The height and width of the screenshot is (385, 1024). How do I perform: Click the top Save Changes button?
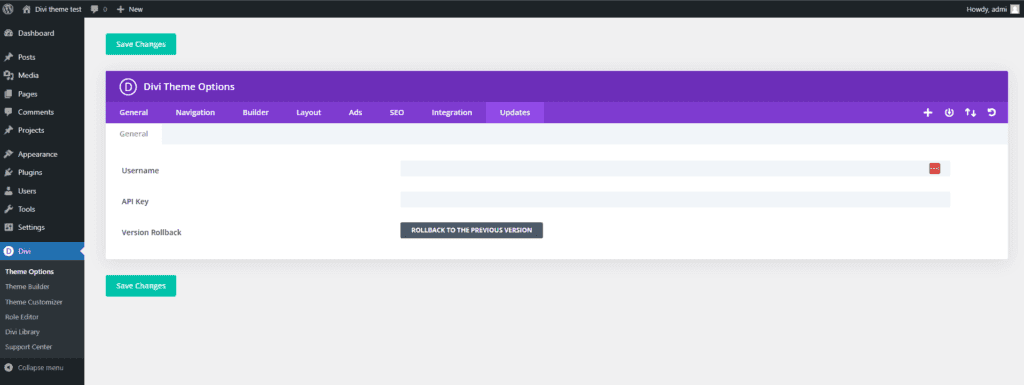141,44
